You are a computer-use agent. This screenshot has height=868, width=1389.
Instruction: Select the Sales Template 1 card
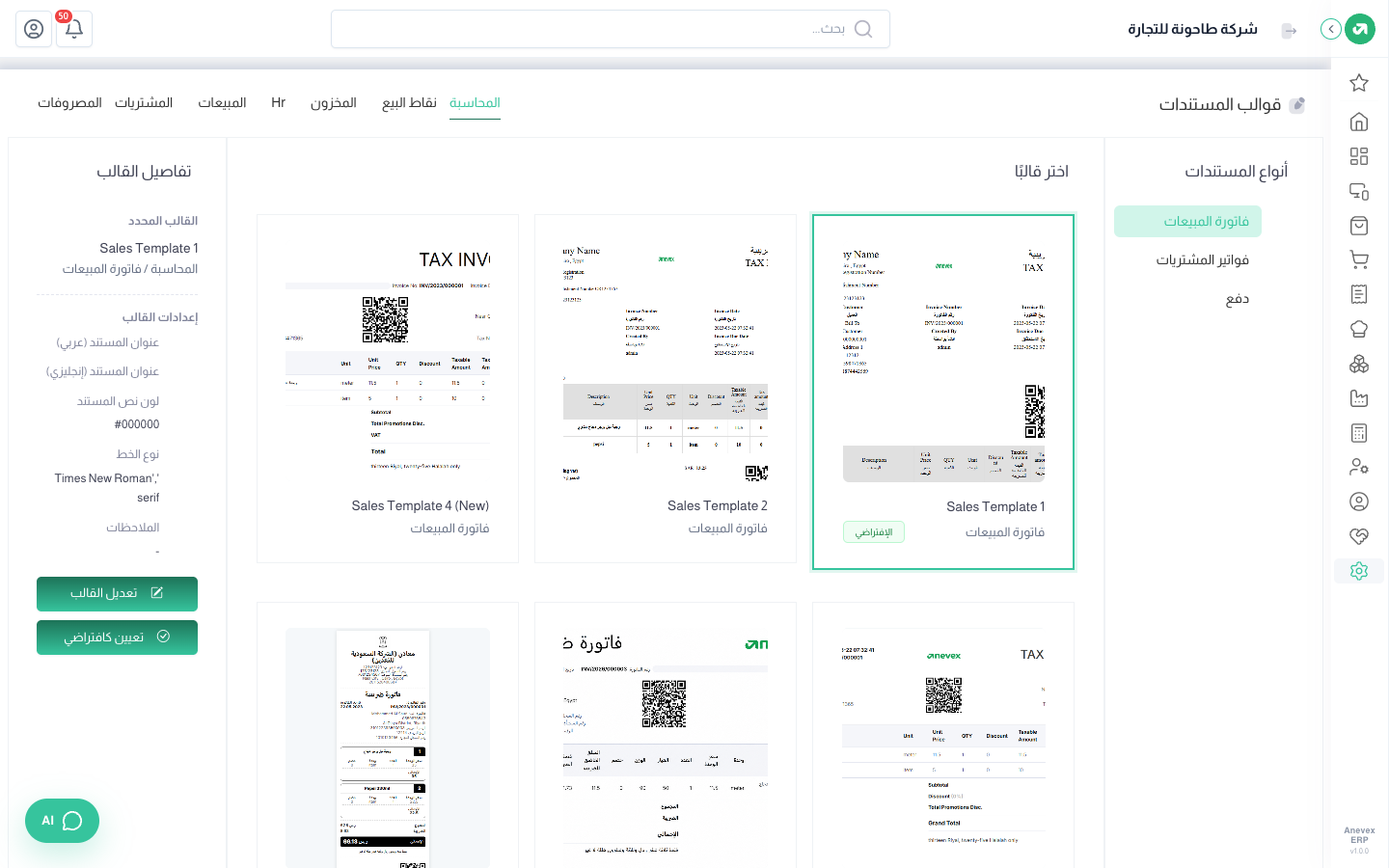coord(943,392)
